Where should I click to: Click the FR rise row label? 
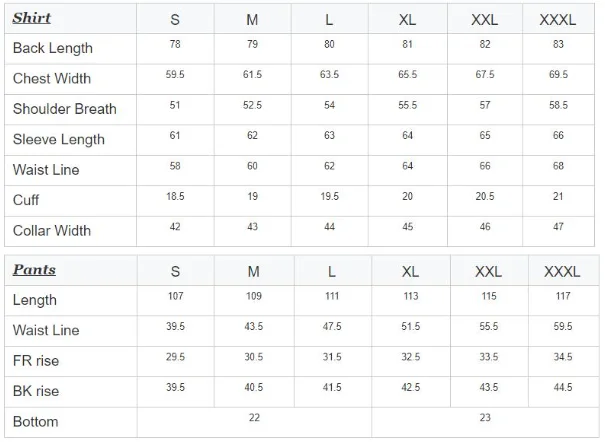click(x=36, y=361)
